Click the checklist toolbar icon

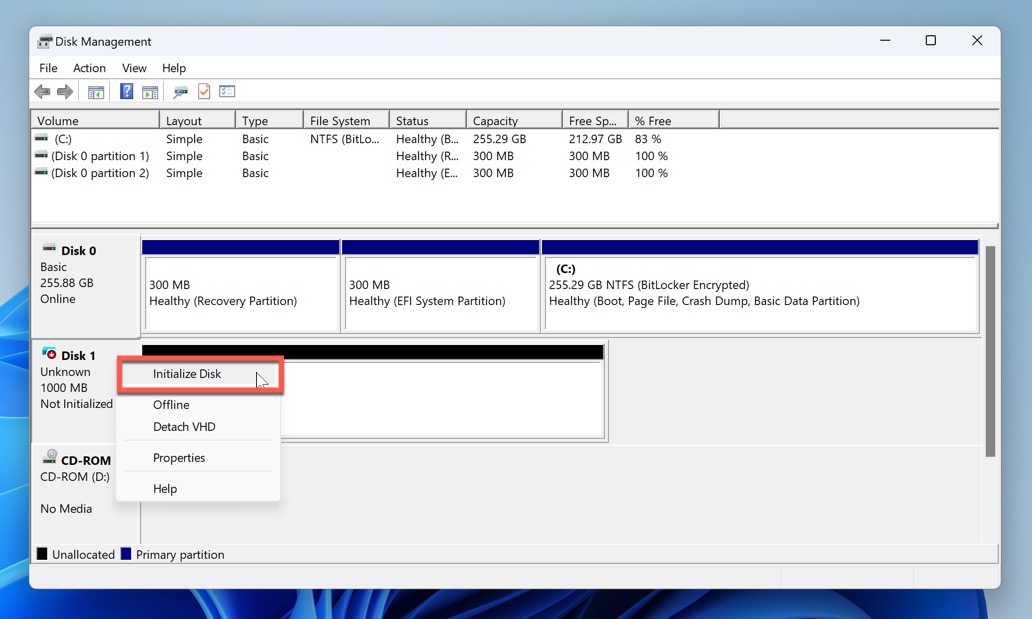coord(227,91)
